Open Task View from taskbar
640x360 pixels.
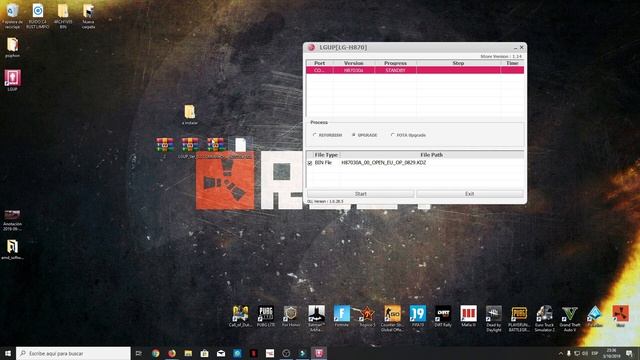pos(139,353)
